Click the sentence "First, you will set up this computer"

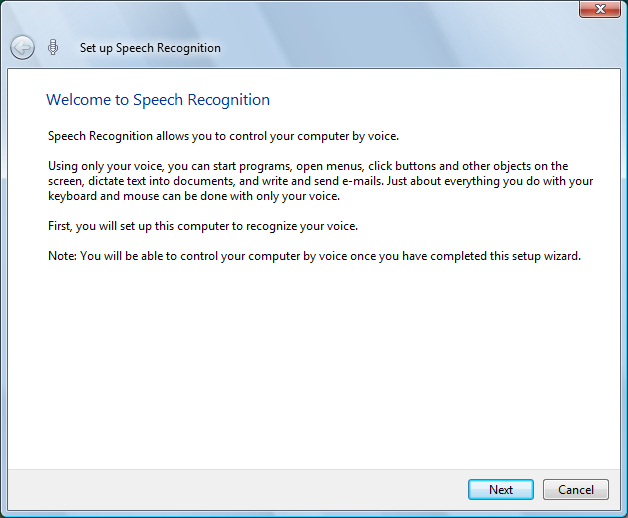[x=203, y=226]
